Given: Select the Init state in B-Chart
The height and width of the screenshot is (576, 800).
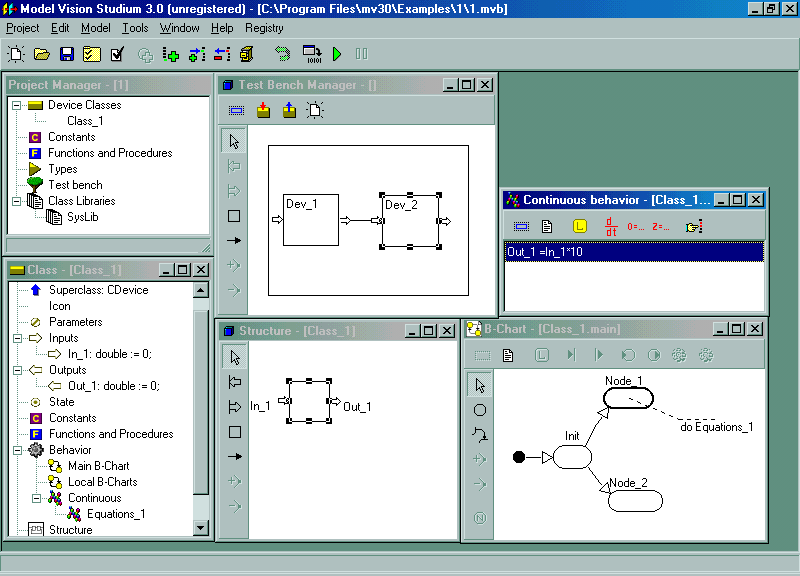Looking at the screenshot, I should coord(572,457).
